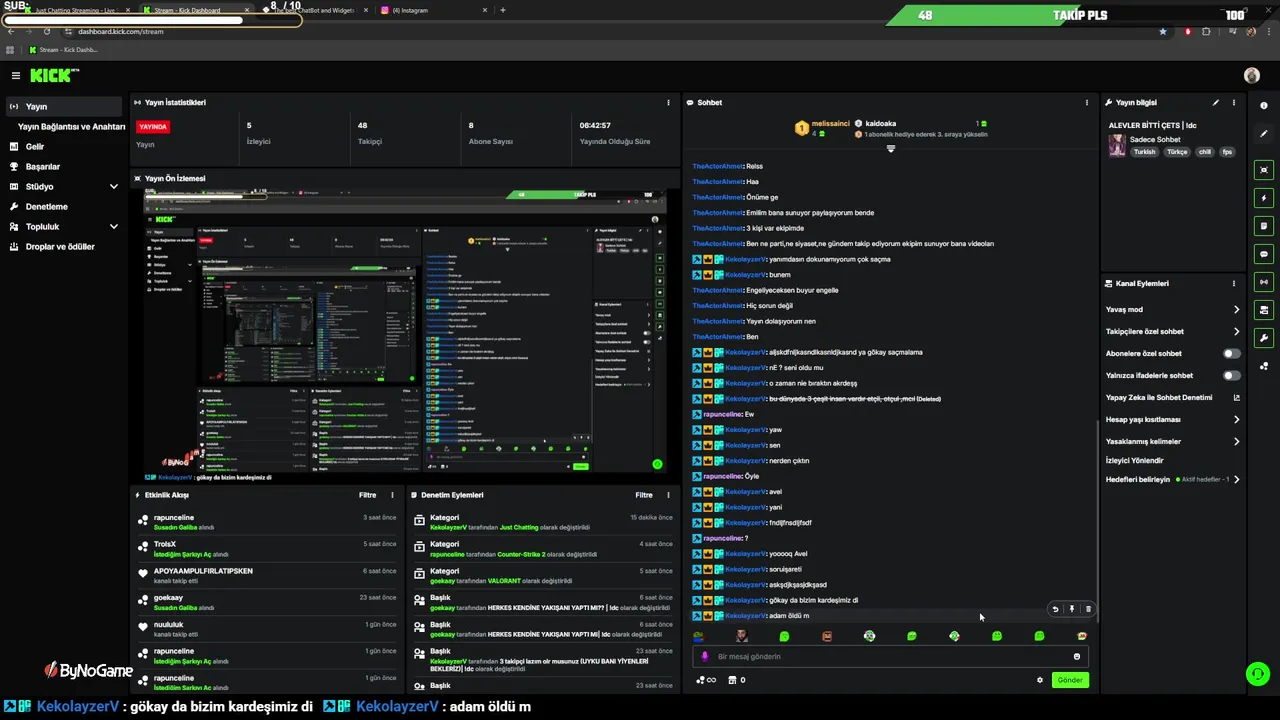The image size is (1280, 720).
Task: Reload the page with browser refresh button
Action: [x=46, y=31]
